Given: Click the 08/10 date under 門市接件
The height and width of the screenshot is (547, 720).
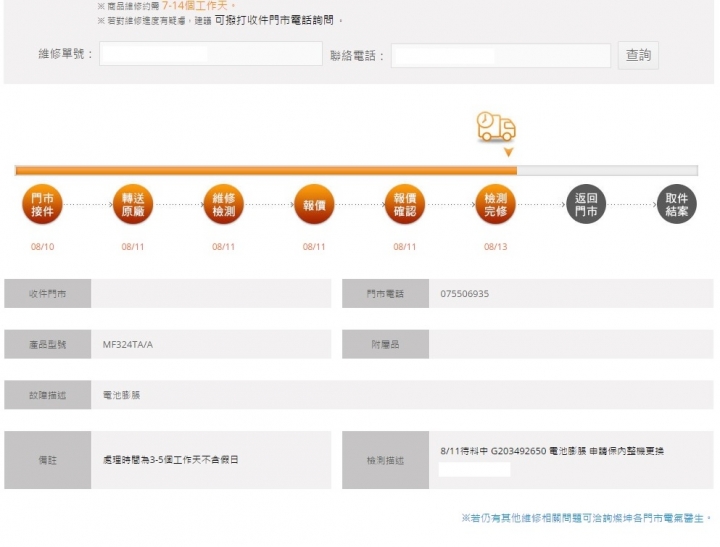Looking at the screenshot, I should coord(42,247).
